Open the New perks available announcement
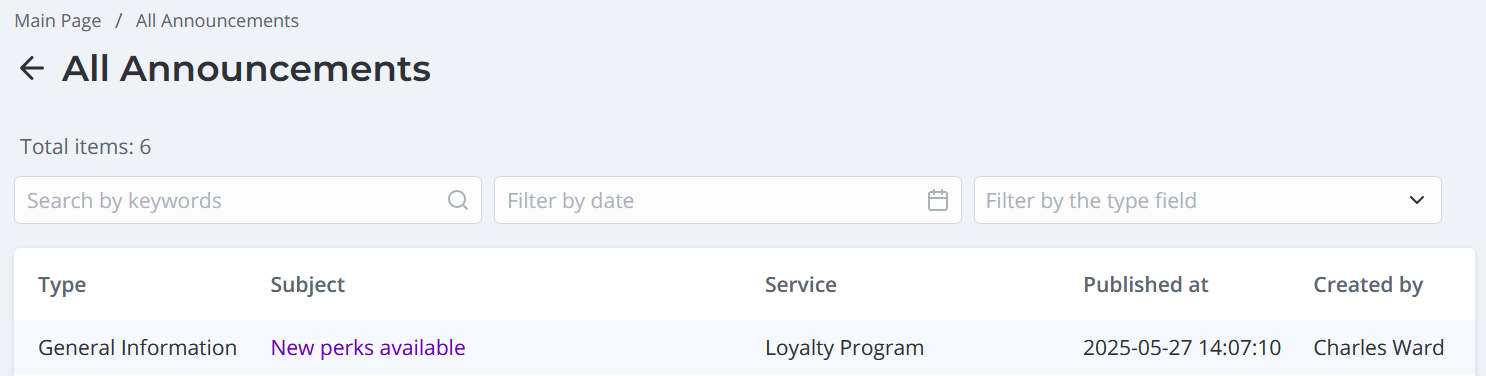 pyautogui.click(x=368, y=348)
